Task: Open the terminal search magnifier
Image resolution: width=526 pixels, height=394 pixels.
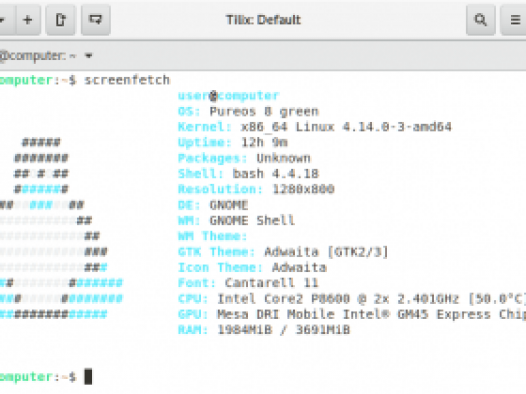Action: [481, 20]
